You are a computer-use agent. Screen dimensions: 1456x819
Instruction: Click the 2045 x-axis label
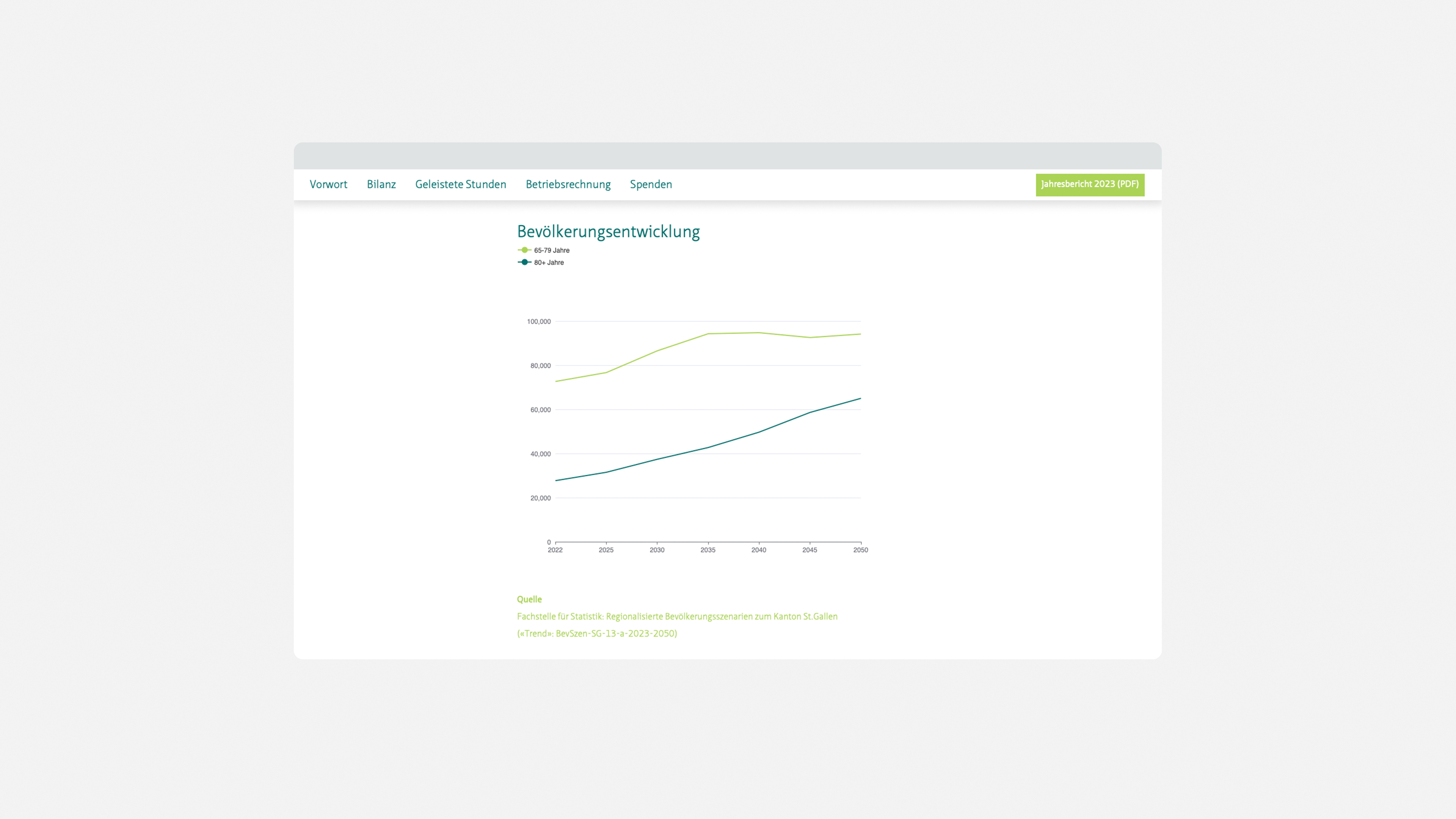coord(810,550)
